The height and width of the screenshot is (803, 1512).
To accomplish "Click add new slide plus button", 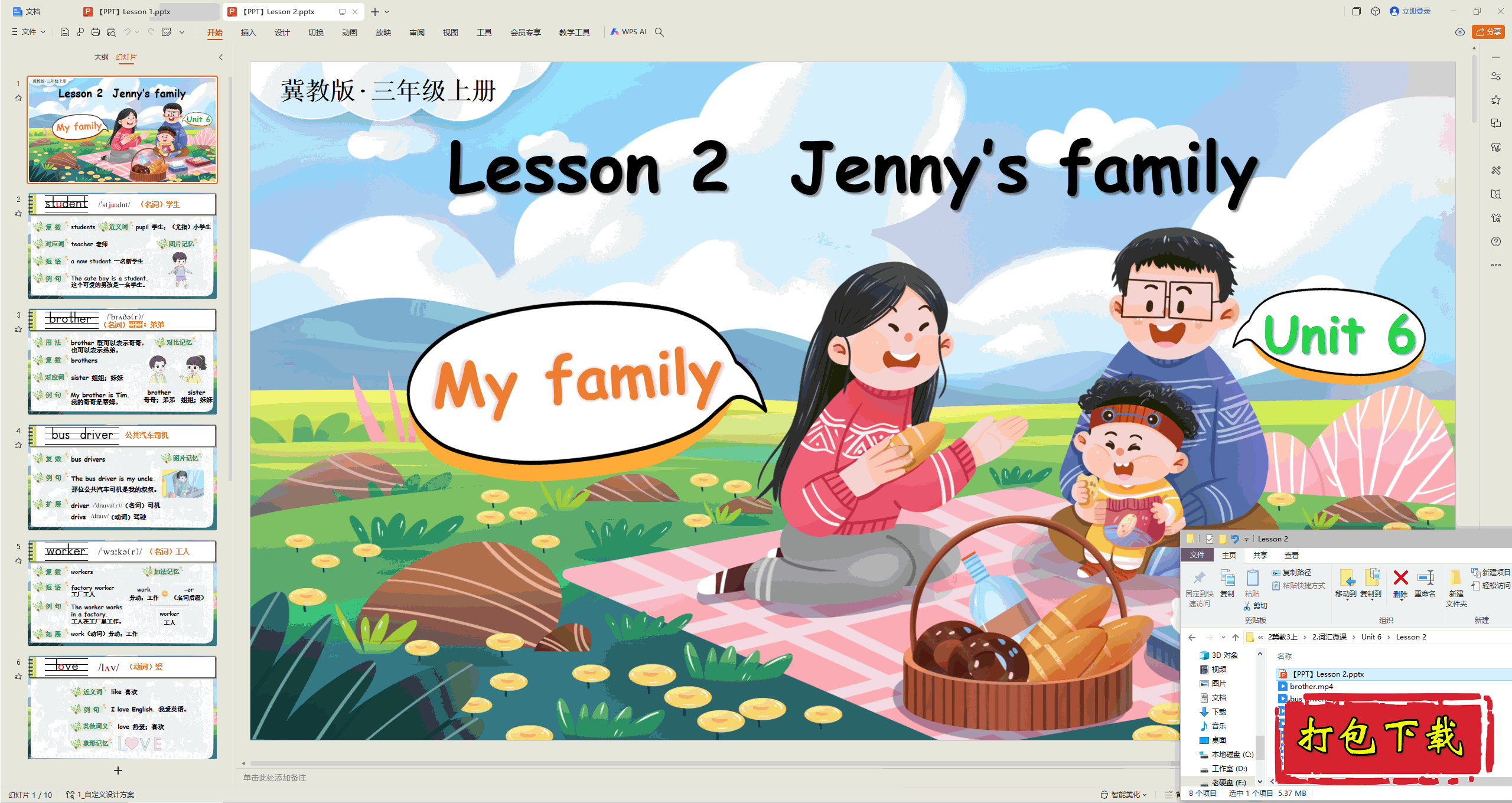I will pos(118,771).
